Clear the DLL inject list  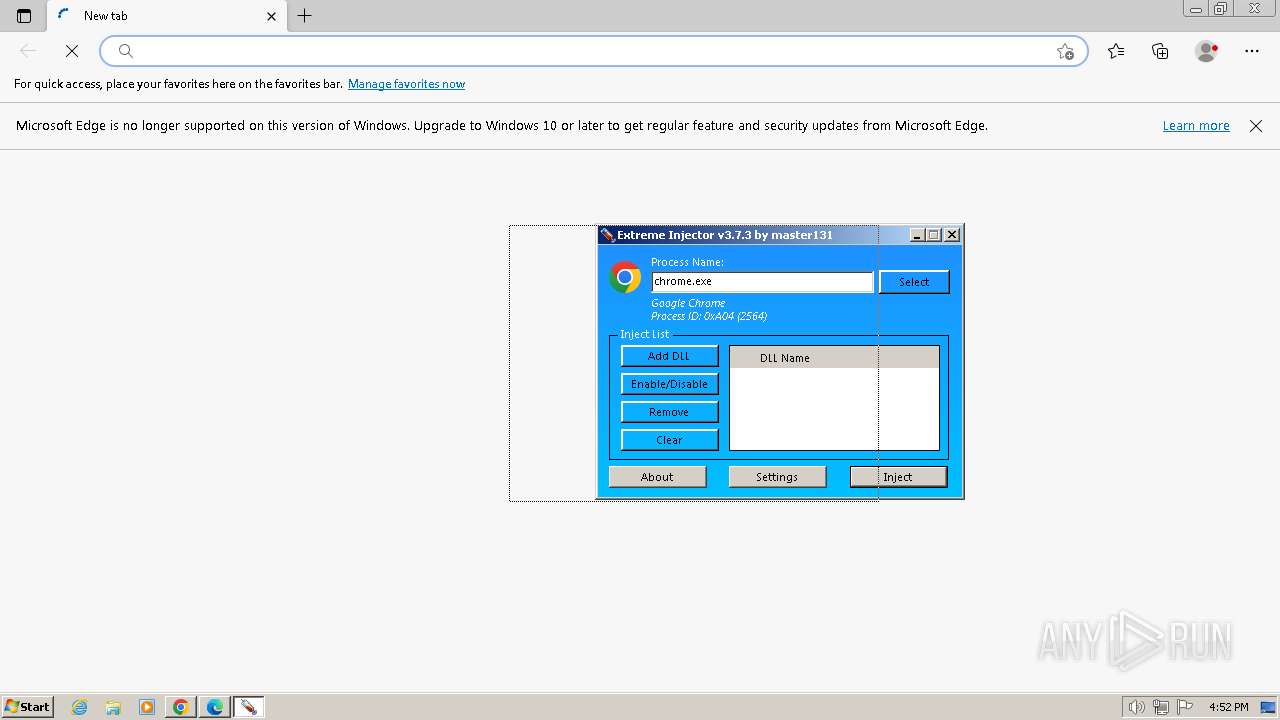(x=669, y=440)
